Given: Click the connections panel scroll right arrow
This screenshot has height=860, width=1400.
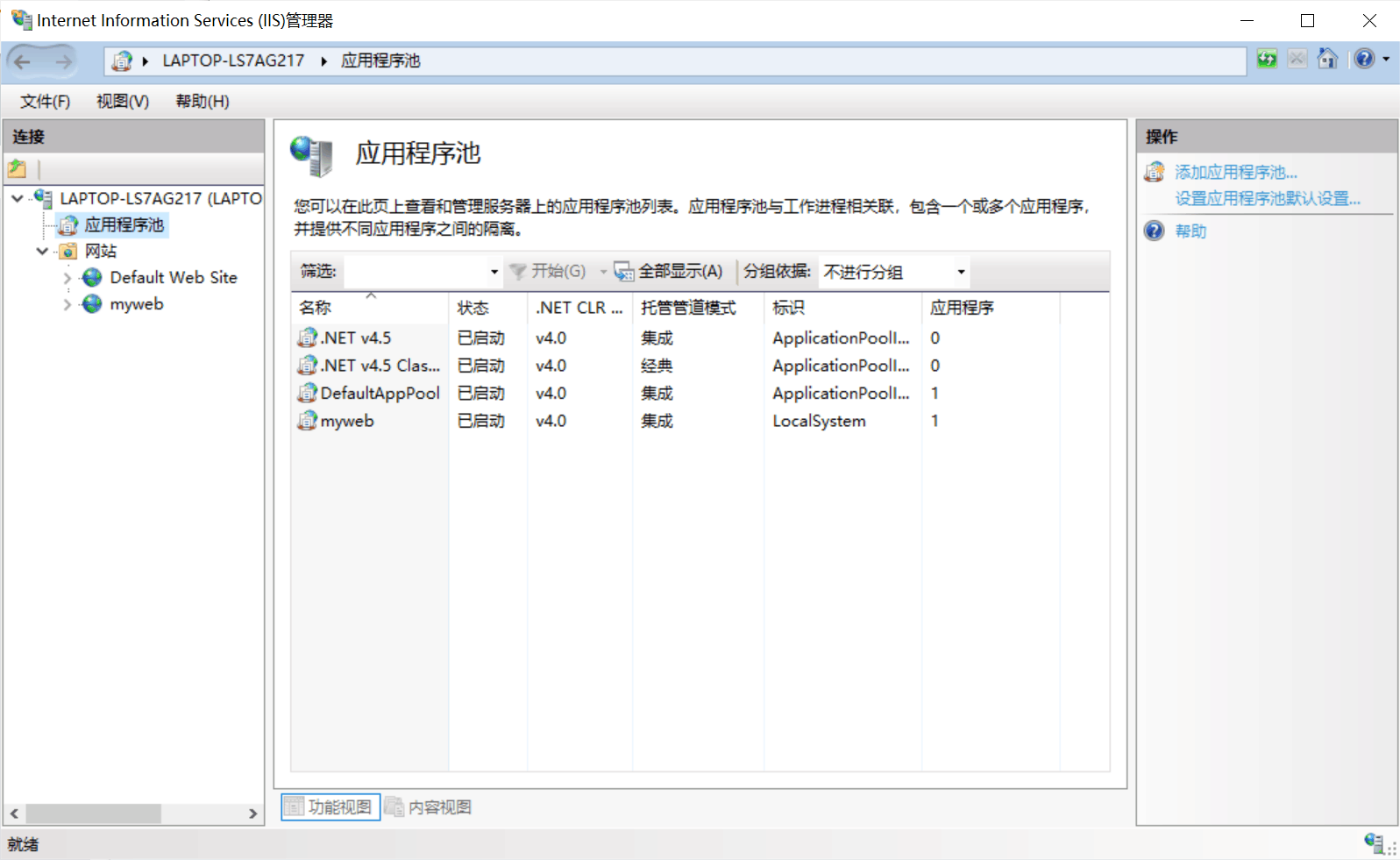Looking at the screenshot, I should (x=252, y=814).
